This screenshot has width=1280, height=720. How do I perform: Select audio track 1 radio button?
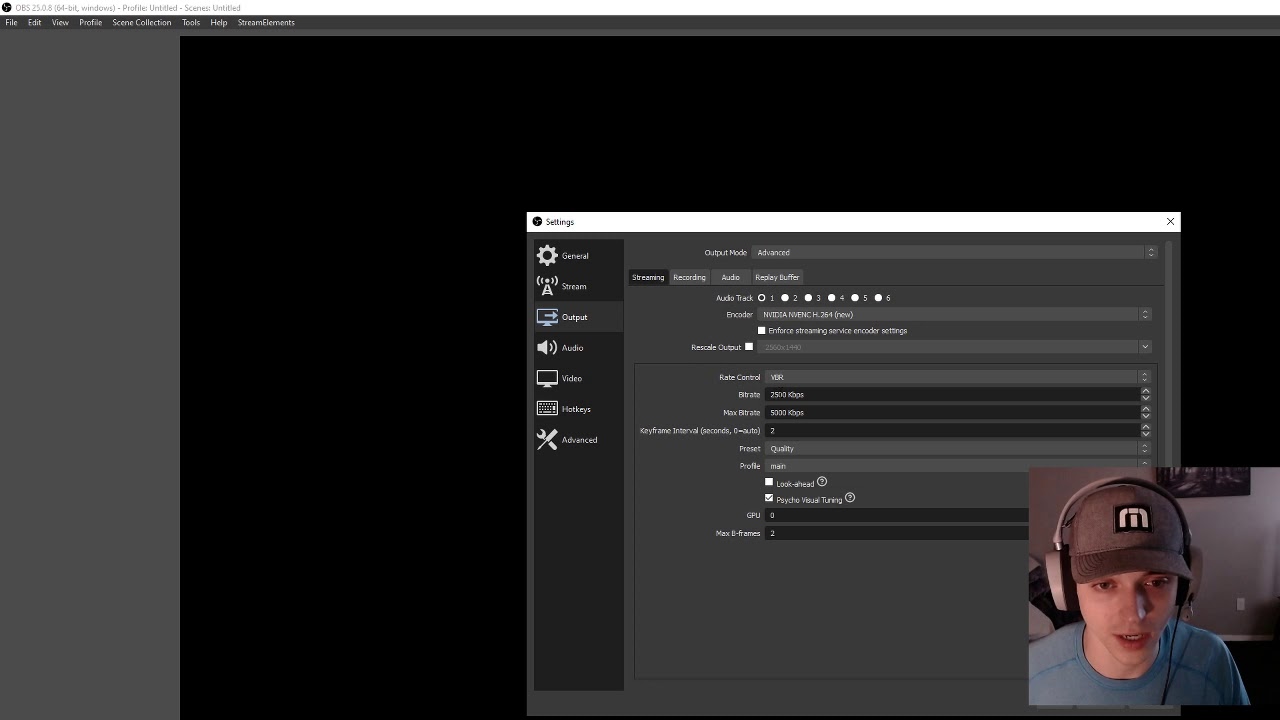coord(762,298)
